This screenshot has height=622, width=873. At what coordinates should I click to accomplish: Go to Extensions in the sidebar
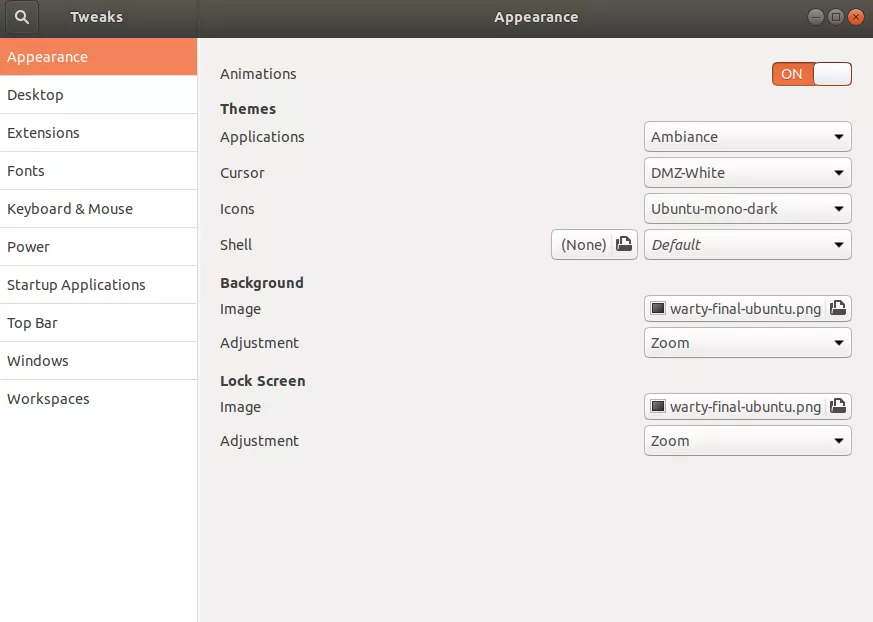99,133
